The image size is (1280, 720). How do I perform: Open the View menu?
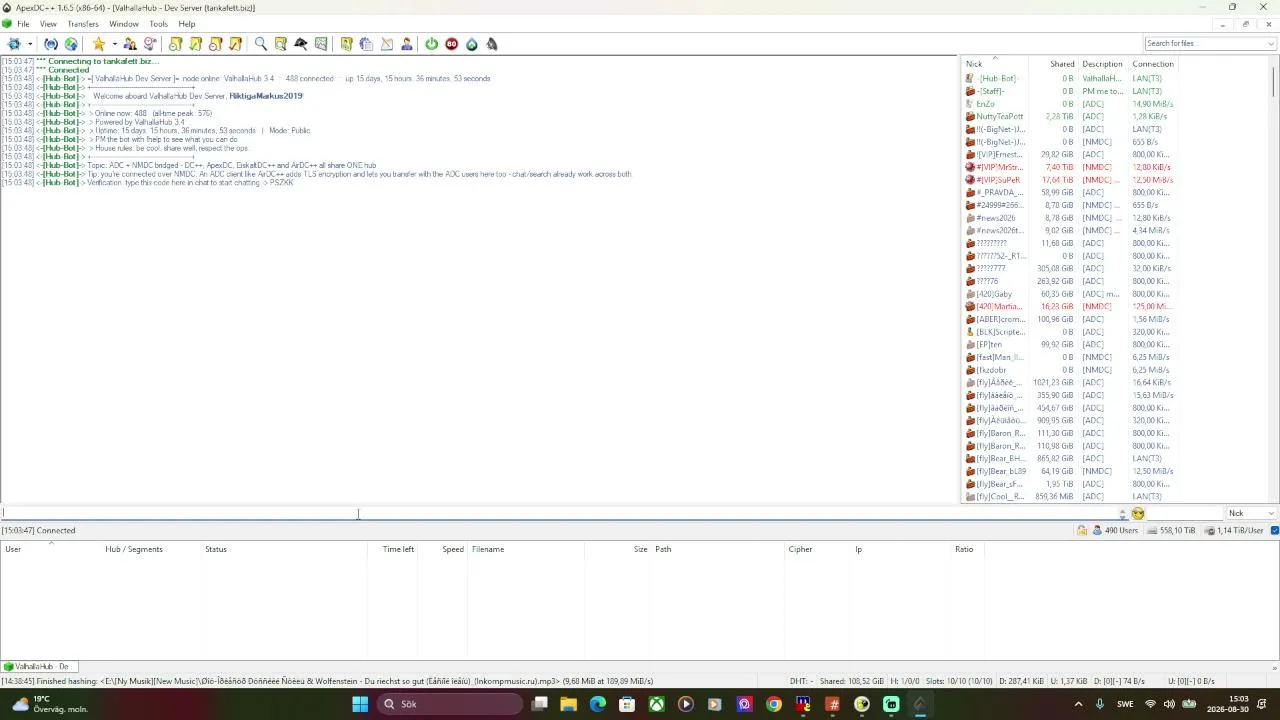(x=48, y=24)
